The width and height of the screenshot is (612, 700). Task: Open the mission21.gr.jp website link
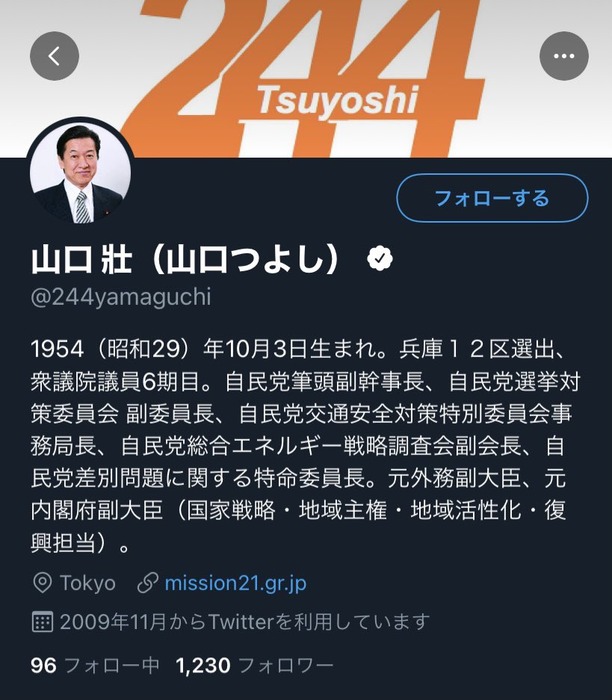236,583
